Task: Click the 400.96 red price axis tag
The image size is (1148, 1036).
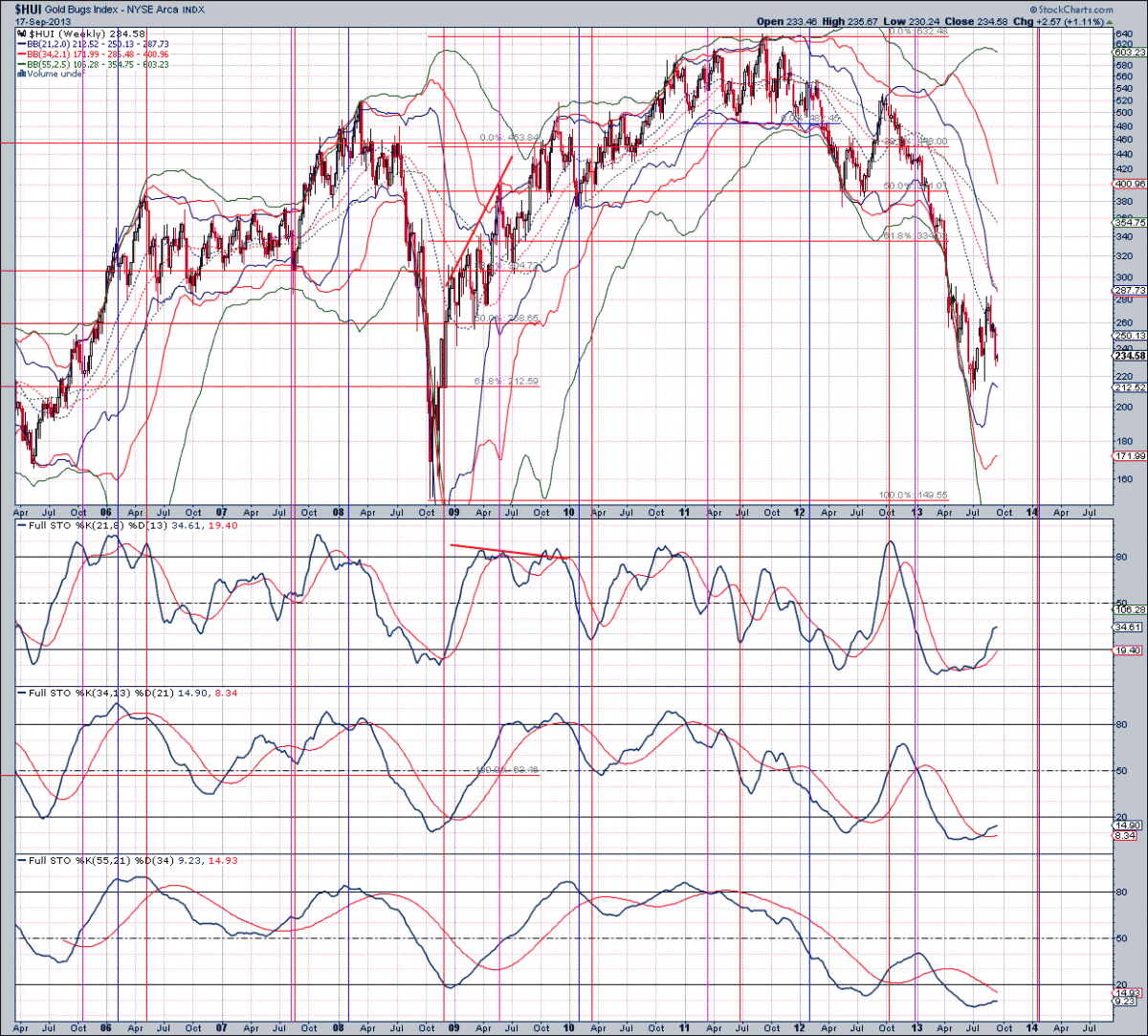Action: [x=1130, y=183]
